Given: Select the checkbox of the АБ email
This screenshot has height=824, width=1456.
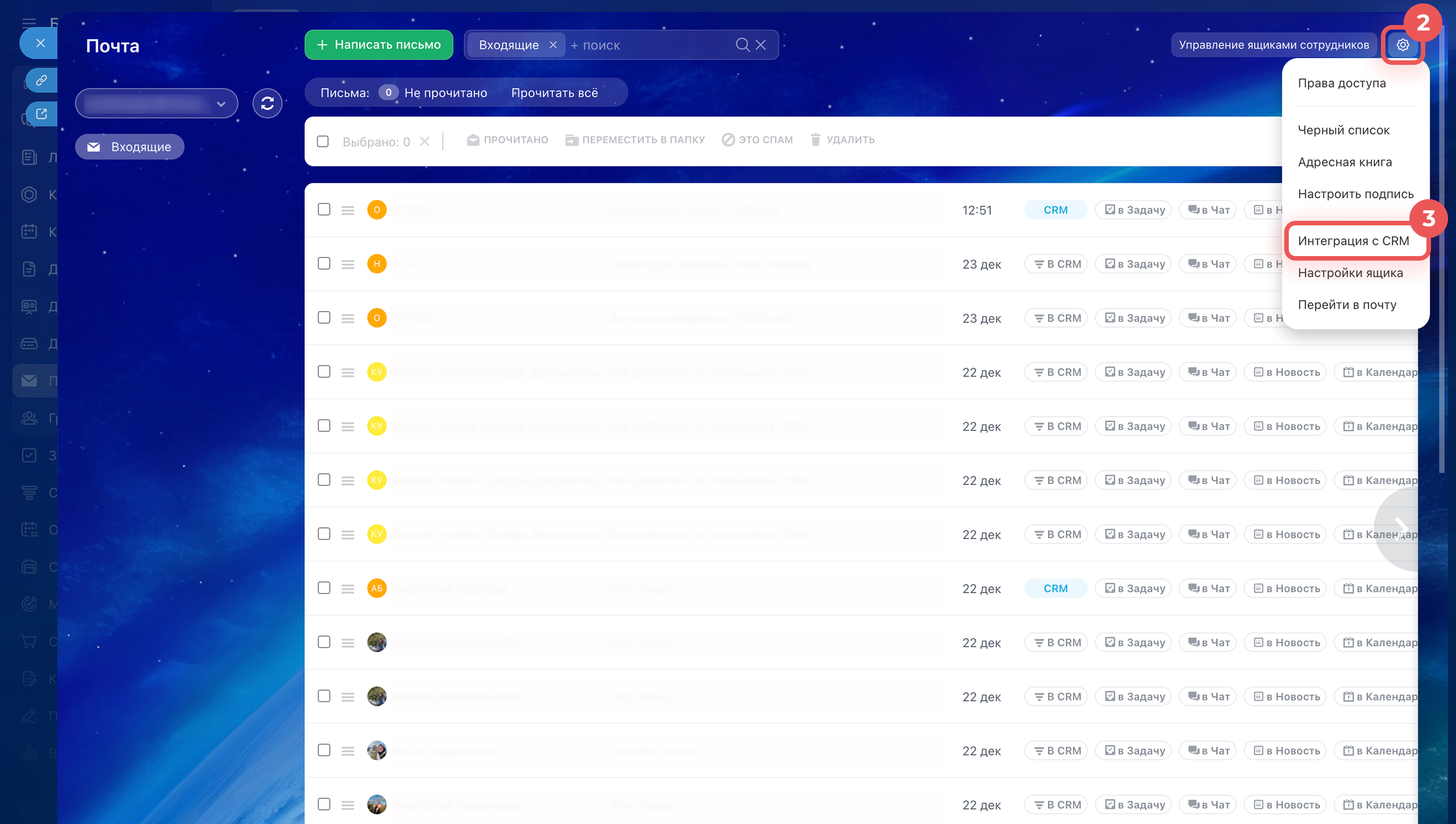Looking at the screenshot, I should 324,588.
